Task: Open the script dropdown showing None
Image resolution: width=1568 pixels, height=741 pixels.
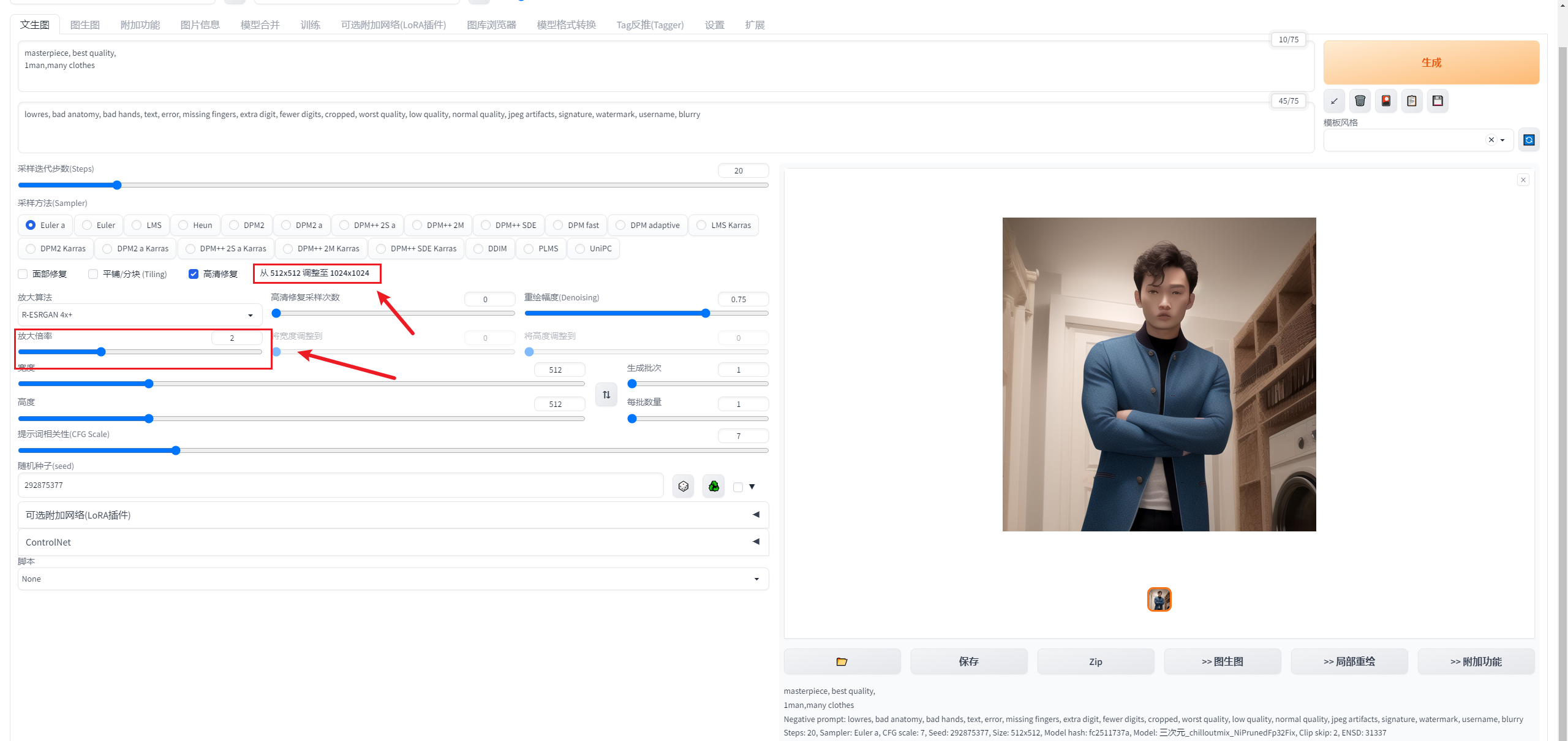Action: 393,579
